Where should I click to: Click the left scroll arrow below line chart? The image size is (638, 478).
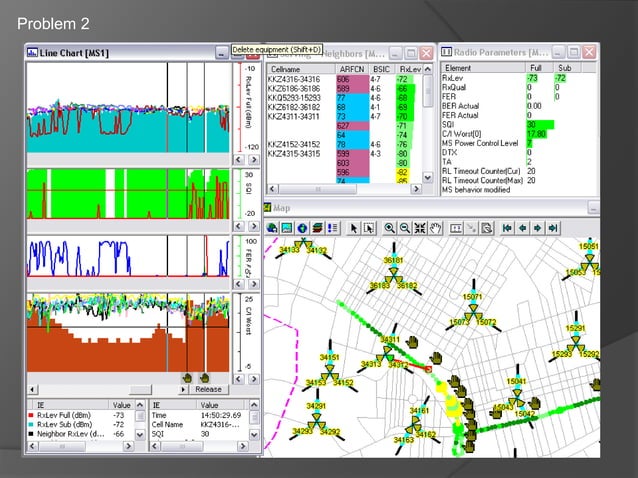point(30,389)
